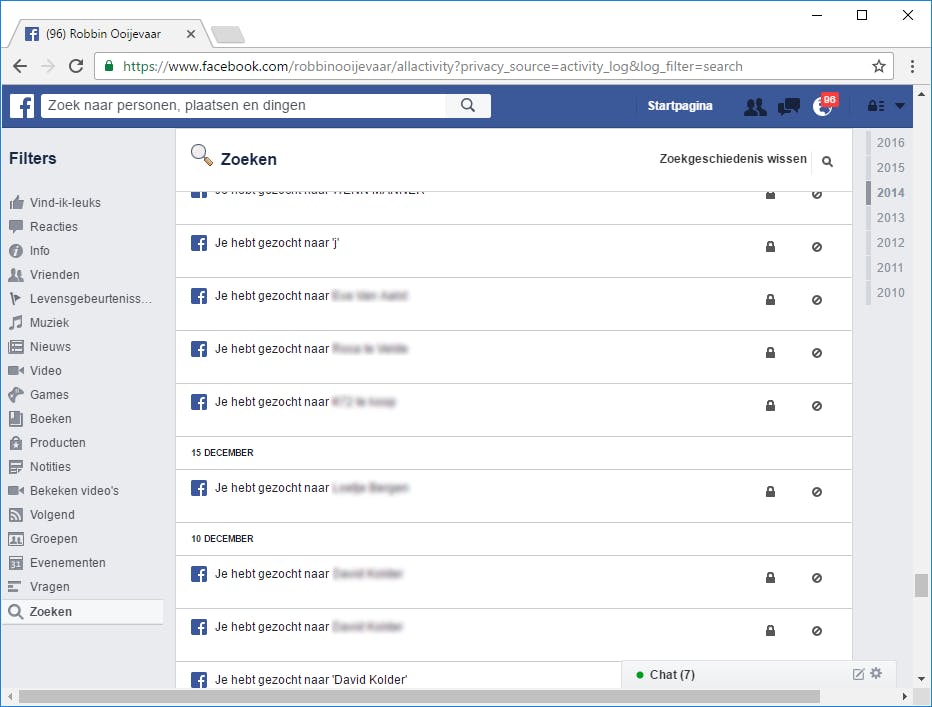Expand the account dropdown arrow in header

[x=900, y=106]
